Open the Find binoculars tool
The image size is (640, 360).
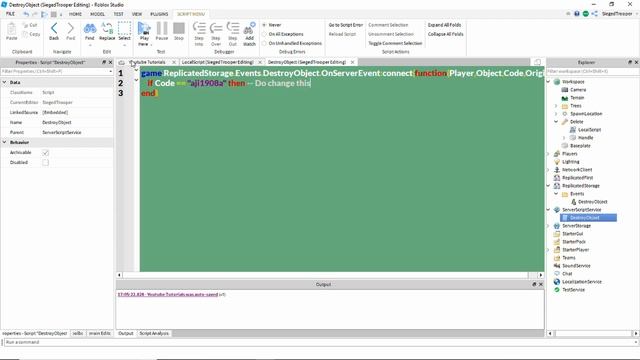pyautogui.click(x=90, y=29)
